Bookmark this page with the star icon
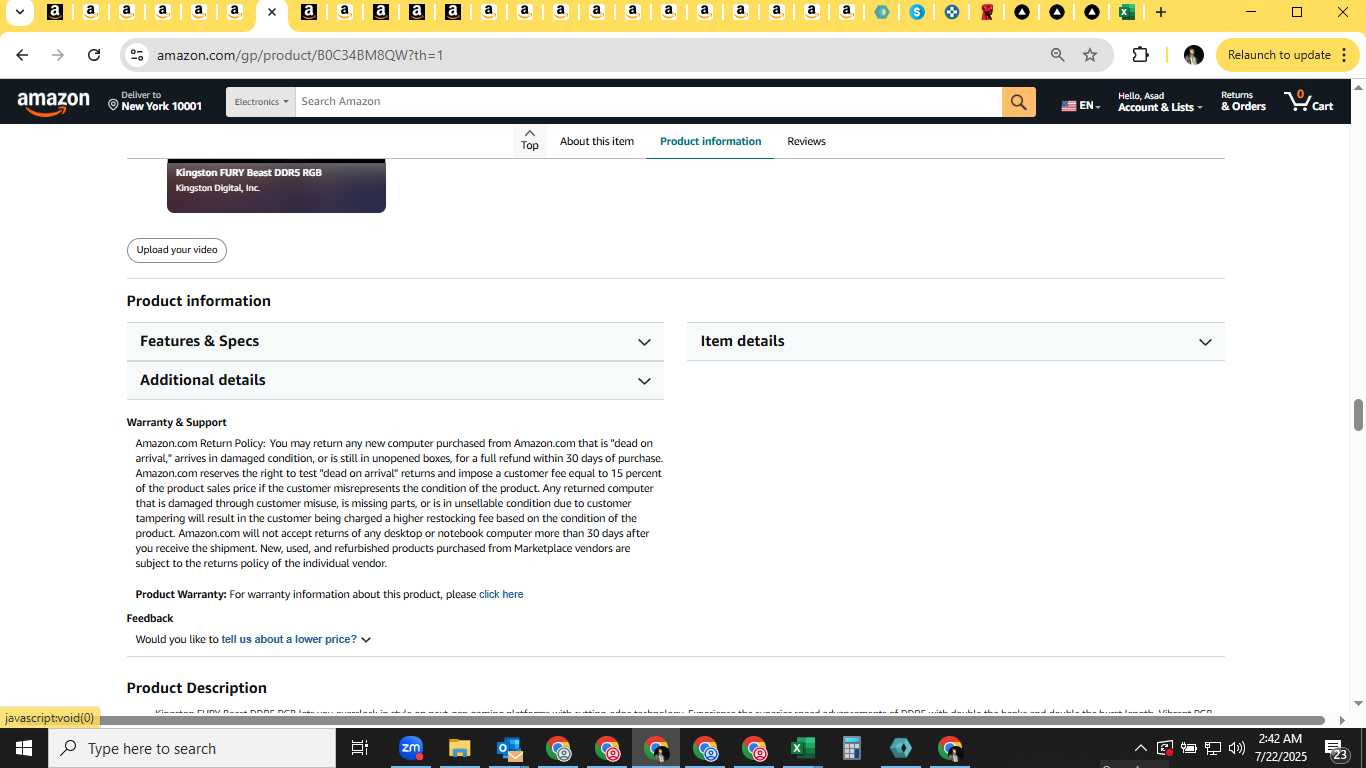This screenshot has width=1366, height=768. pyautogui.click(x=1090, y=55)
